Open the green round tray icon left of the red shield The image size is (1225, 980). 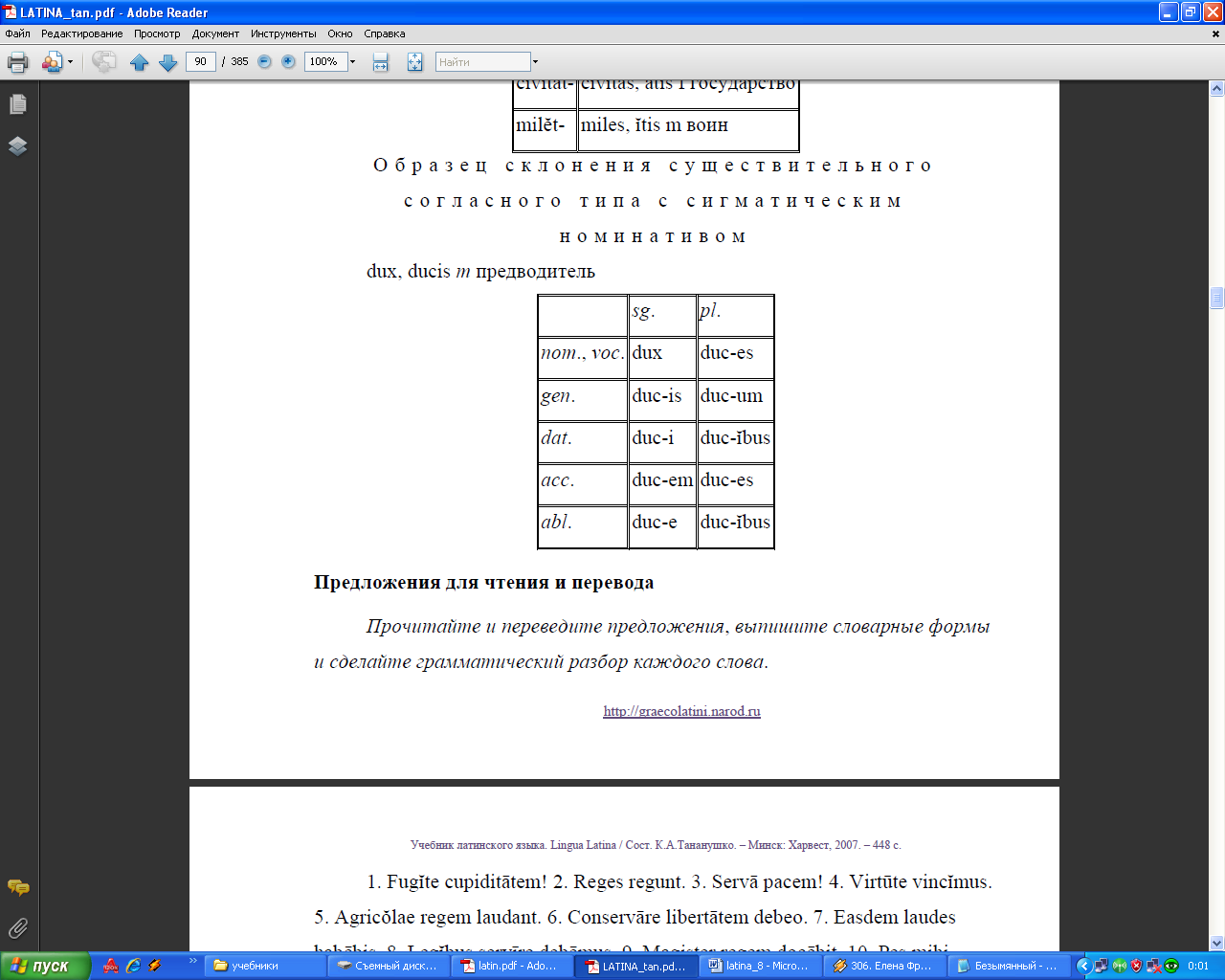pos(1119,966)
